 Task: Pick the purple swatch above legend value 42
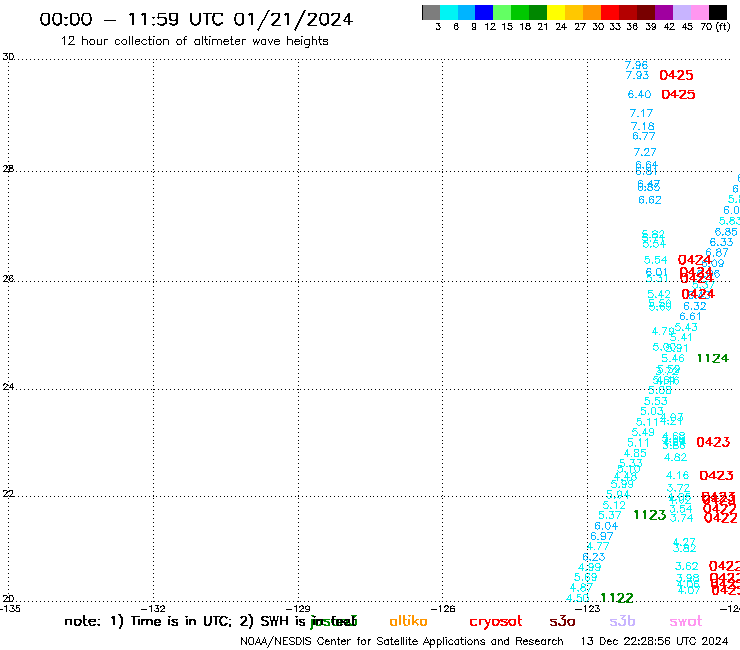coord(664,12)
